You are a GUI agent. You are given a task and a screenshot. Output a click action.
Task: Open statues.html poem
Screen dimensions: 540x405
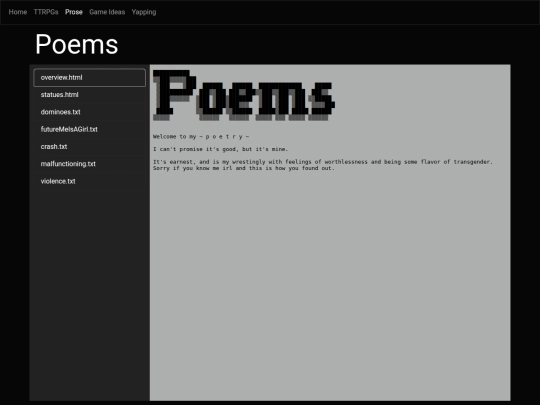(x=90, y=95)
